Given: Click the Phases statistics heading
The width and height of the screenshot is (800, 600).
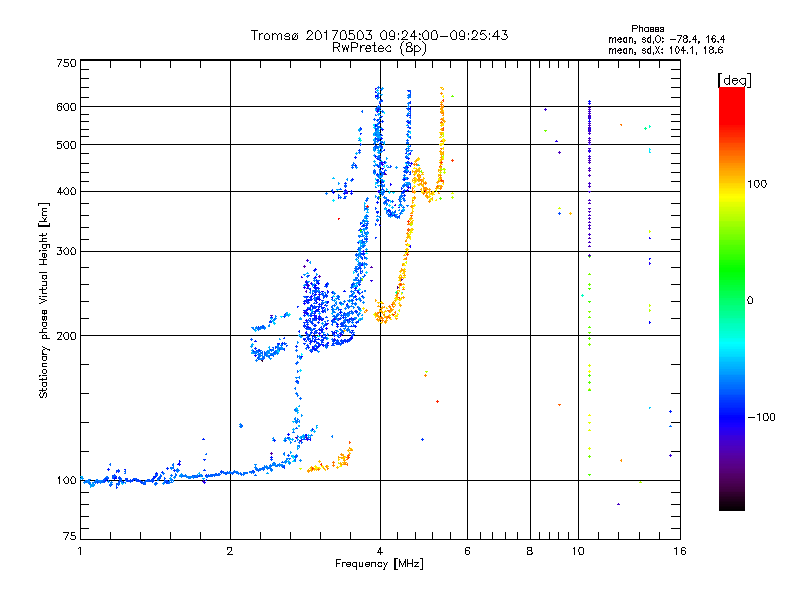Looking at the screenshot, I should pyautogui.click(x=647, y=29).
